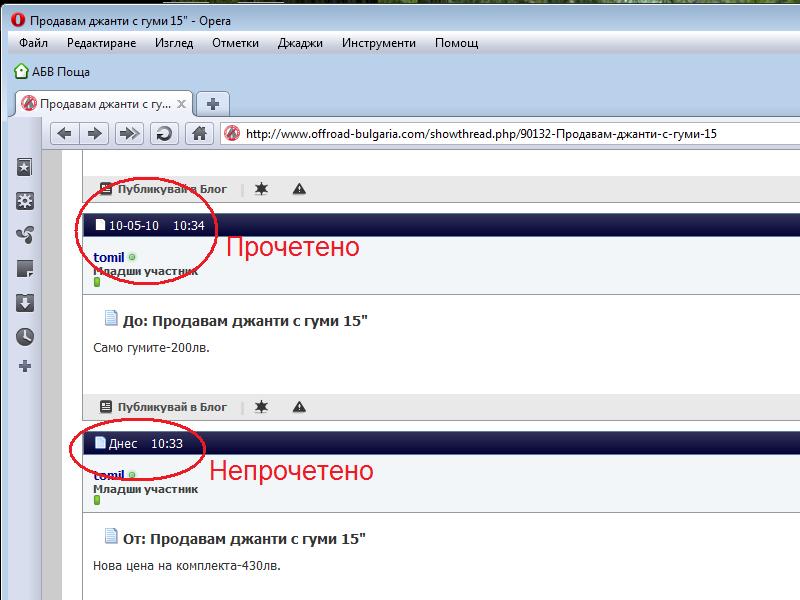800x600 pixels.
Task: Click the star icon above Днес 10:33 post
Action: click(x=261, y=407)
